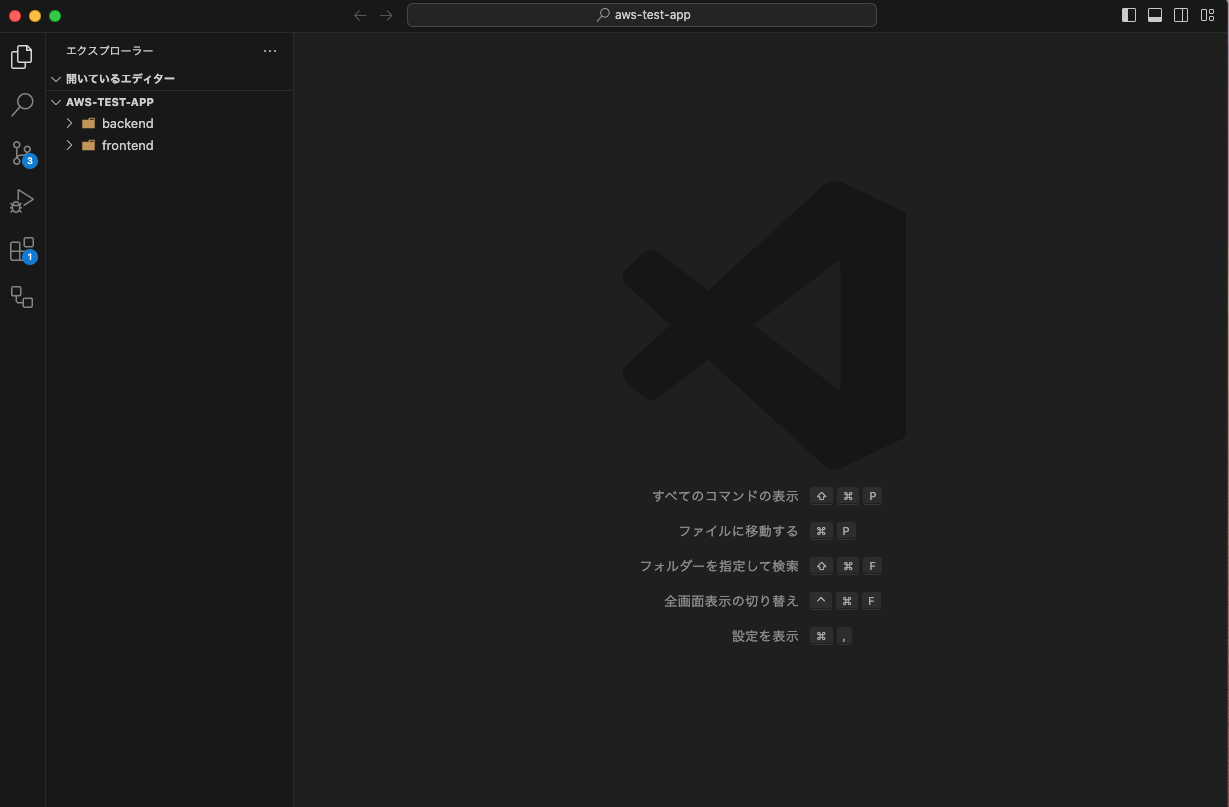
Task: Toggle the primary sidebar visibility
Action: tap(1129, 15)
